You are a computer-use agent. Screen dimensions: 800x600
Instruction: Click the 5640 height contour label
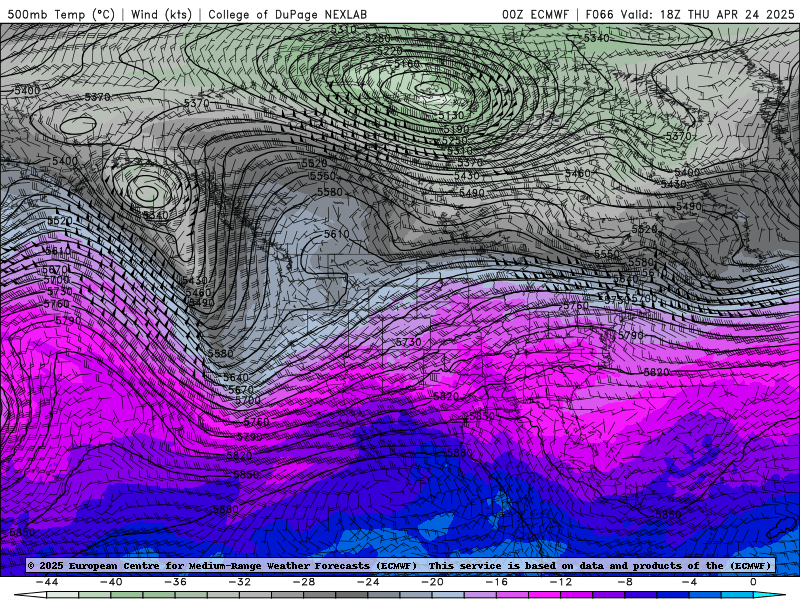(236, 377)
